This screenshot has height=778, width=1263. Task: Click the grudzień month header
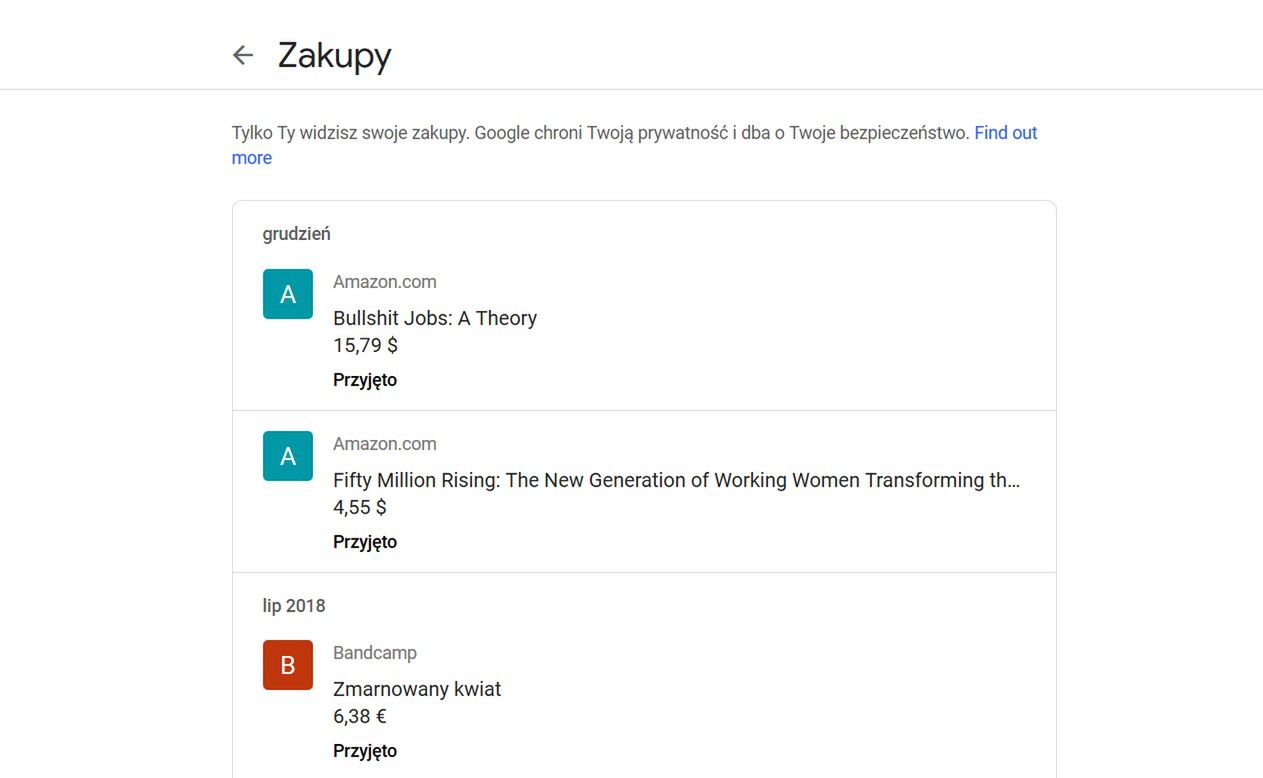click(296, 234)
